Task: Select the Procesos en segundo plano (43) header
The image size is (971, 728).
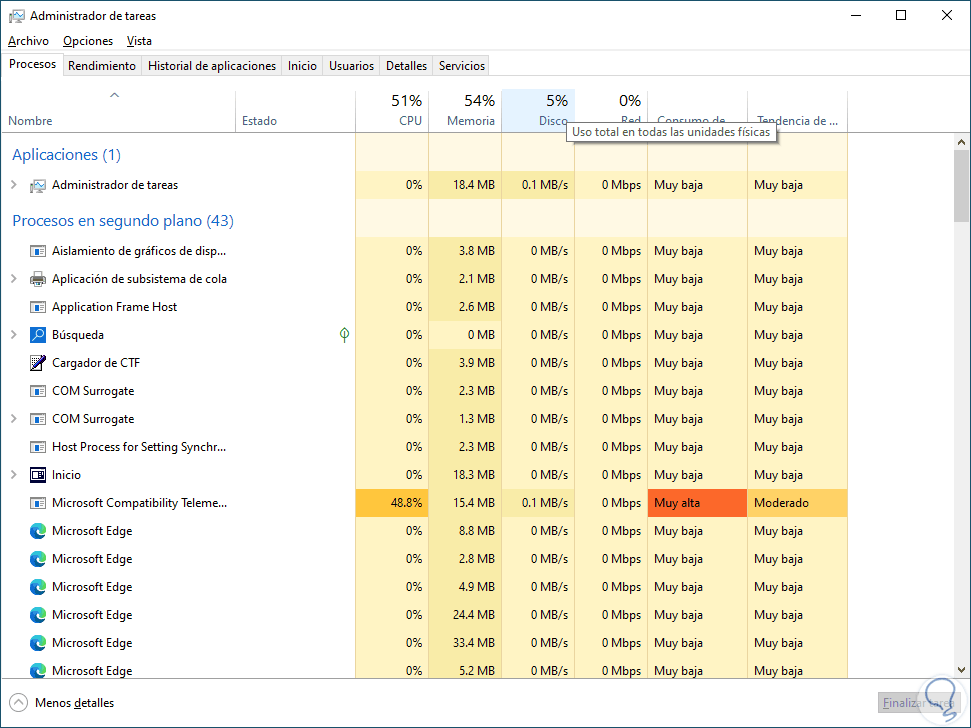Action: tap(123, 221)
